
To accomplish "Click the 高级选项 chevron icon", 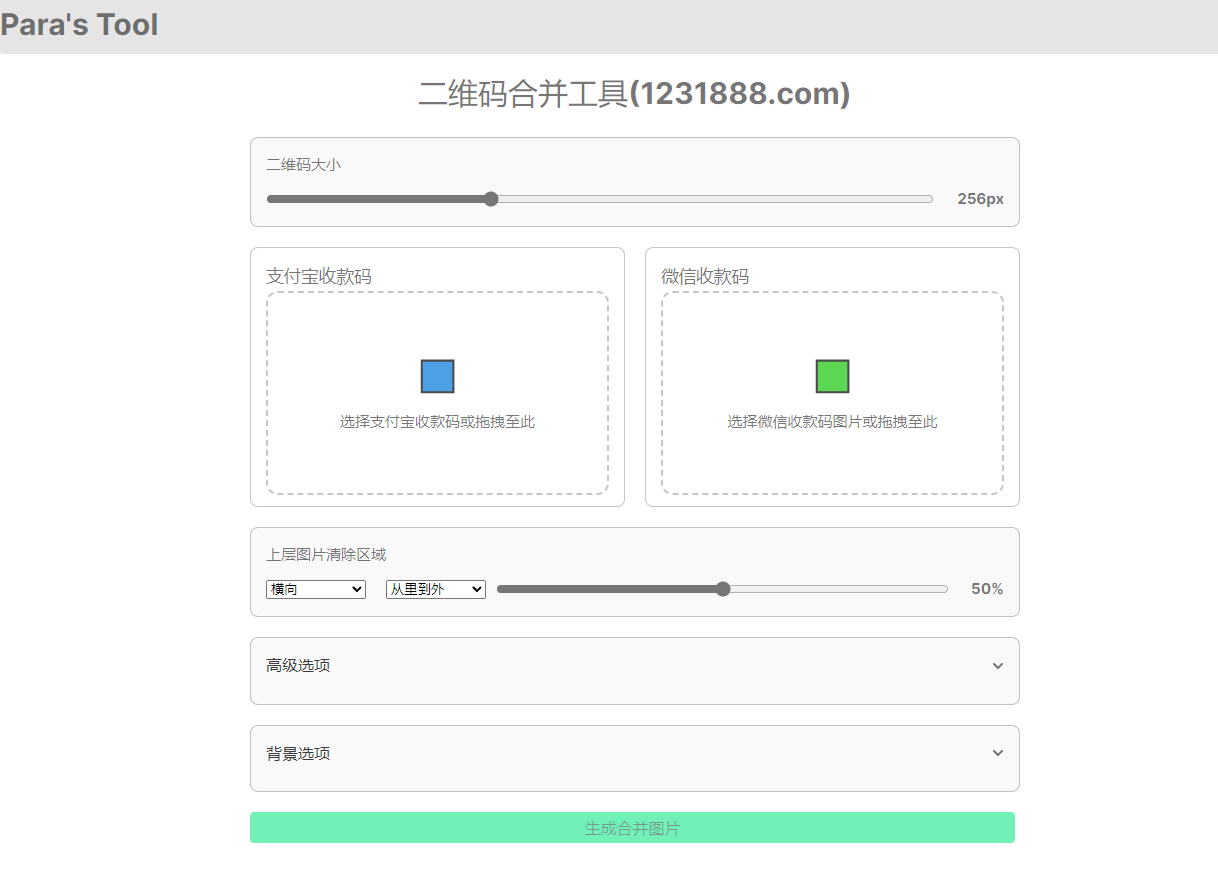I will coord(996,665).
